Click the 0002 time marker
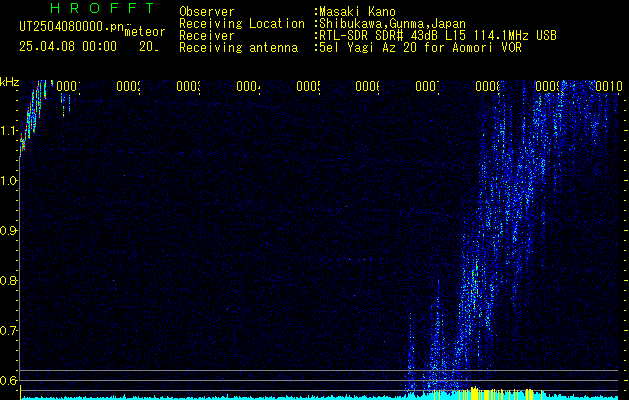Image resolution: width=629 pixels, height=400 pixels. [x=128, y=86]
